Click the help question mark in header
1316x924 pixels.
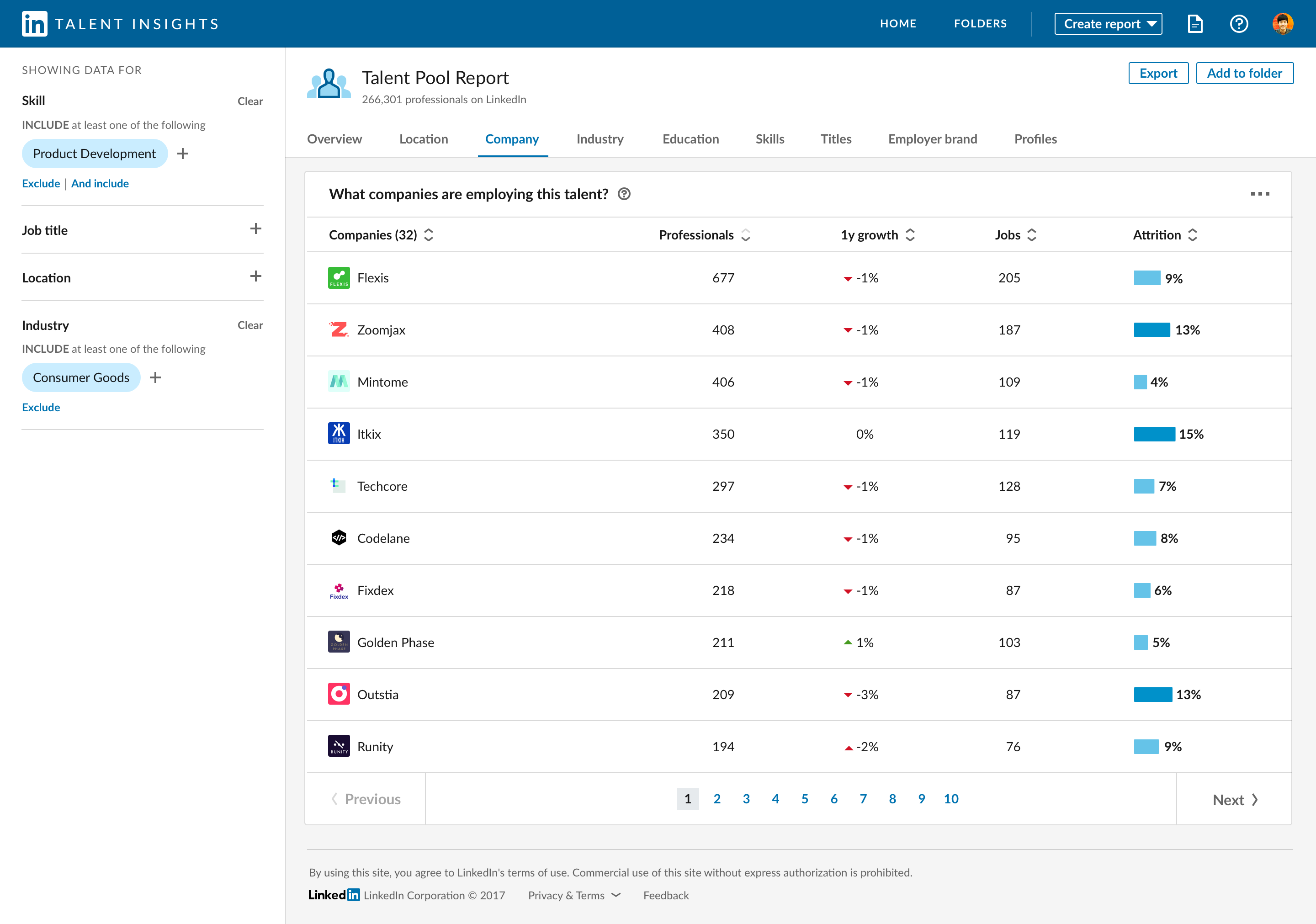(x=1239, y=23)
